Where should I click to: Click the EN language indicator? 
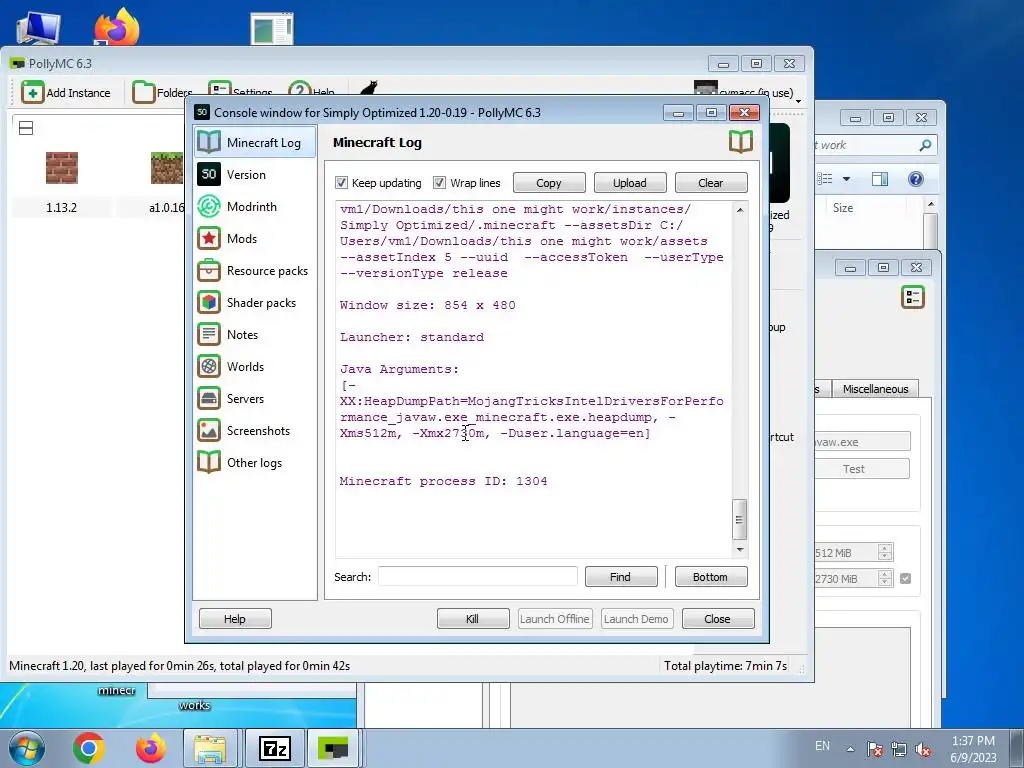(x=822, y=746)
